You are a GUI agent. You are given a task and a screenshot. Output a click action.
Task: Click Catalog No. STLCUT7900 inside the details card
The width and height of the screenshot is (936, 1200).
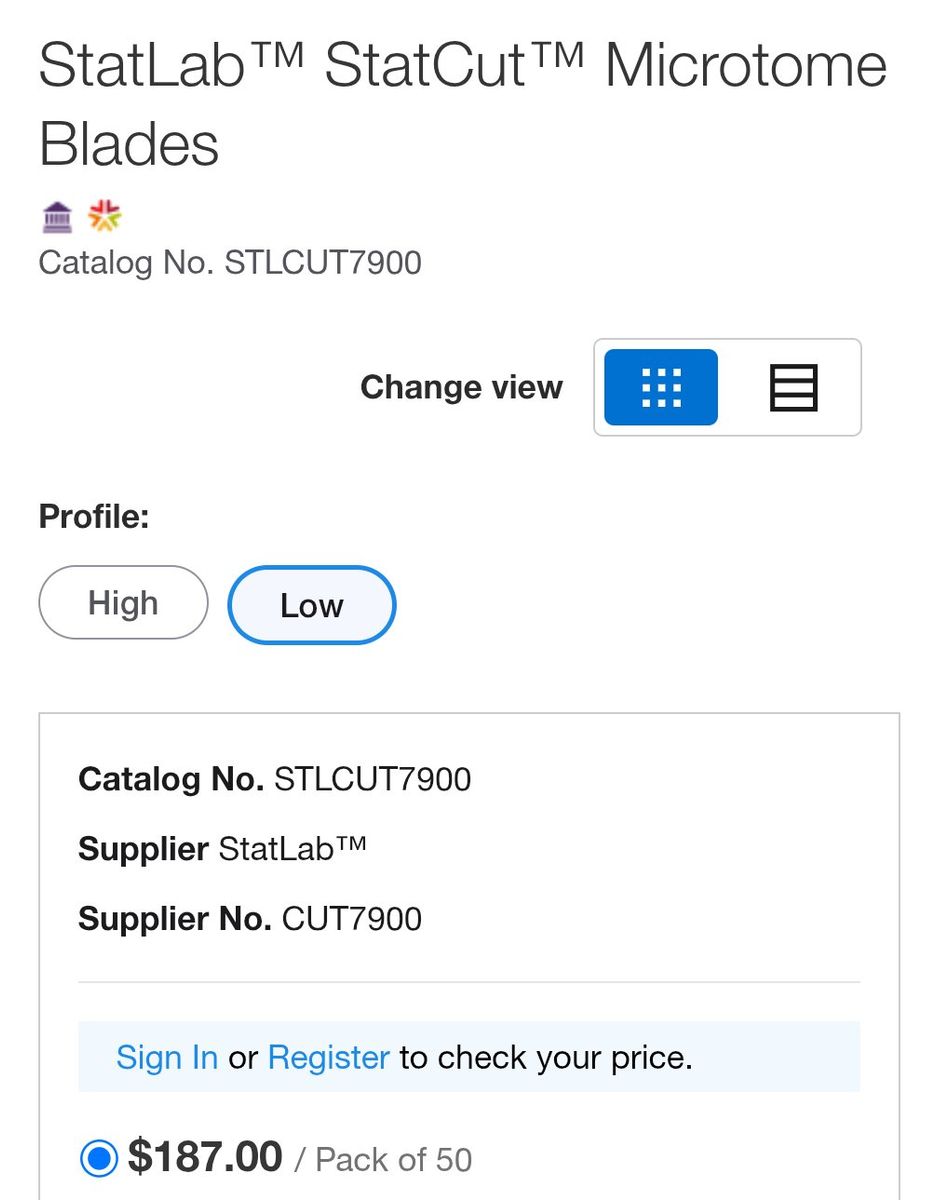pos(274,779)
